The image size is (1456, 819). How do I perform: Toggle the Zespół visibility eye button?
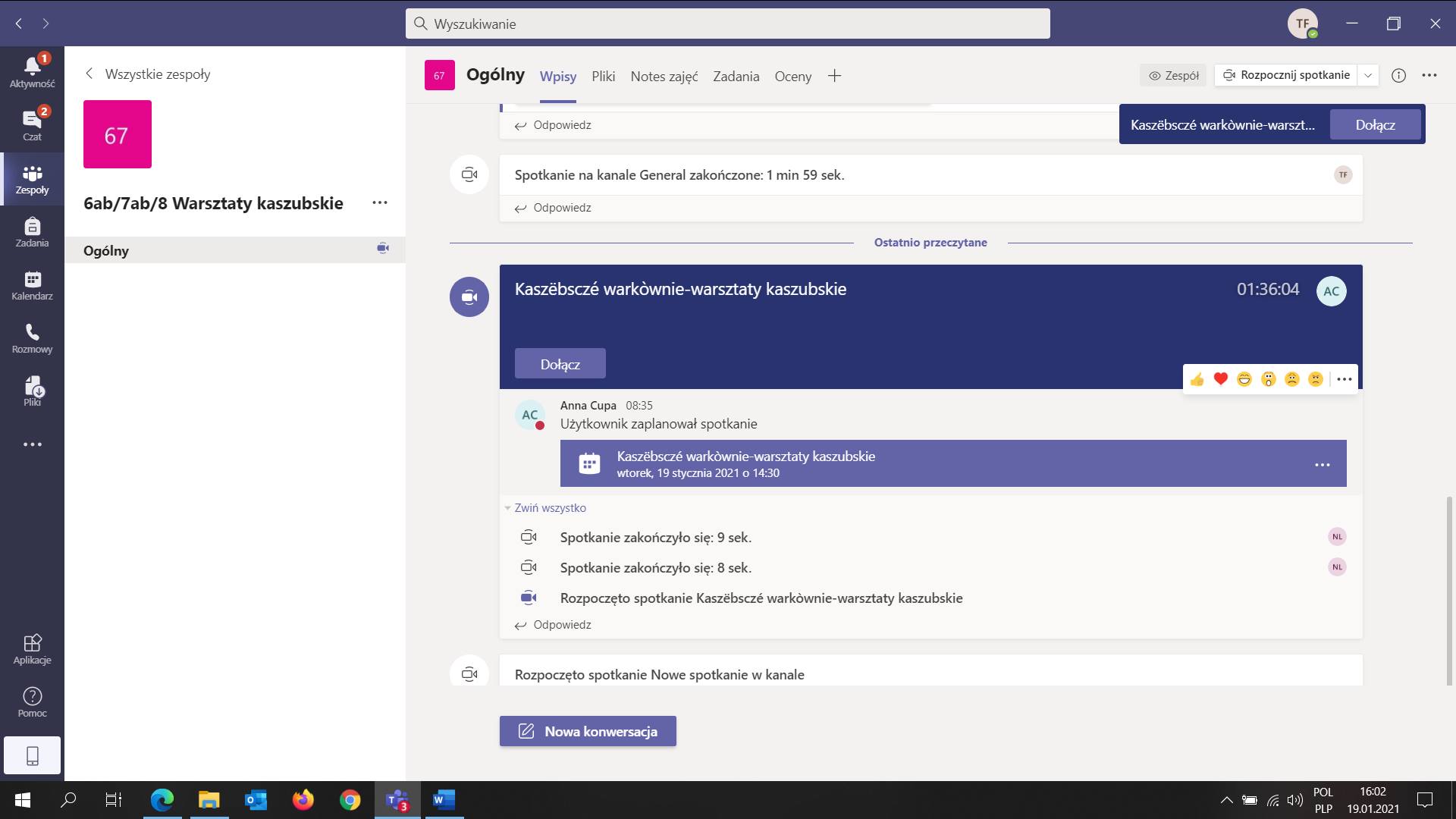[1173, 75]
